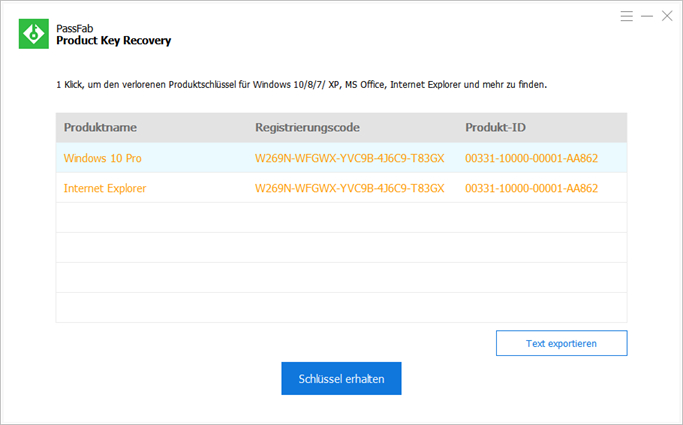The height and width of the screenshot is (425, 683).
Task: Close the Product Key Recovery window
Action: (667, 16)
